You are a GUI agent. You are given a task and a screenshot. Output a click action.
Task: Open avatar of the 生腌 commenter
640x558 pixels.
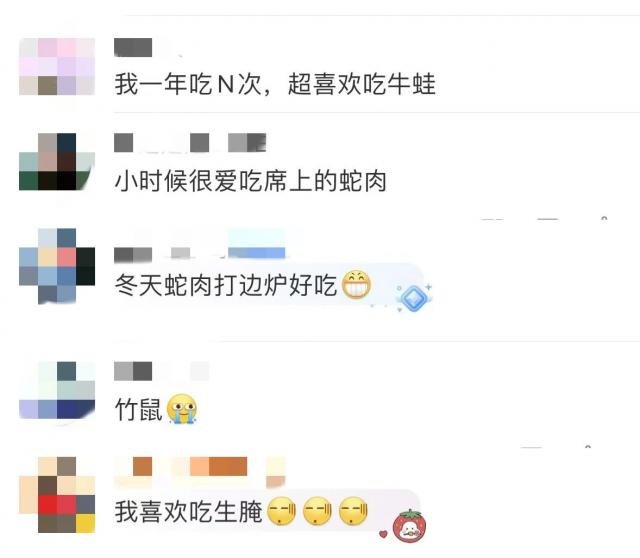pyautogui.click(x=57, y=495)
